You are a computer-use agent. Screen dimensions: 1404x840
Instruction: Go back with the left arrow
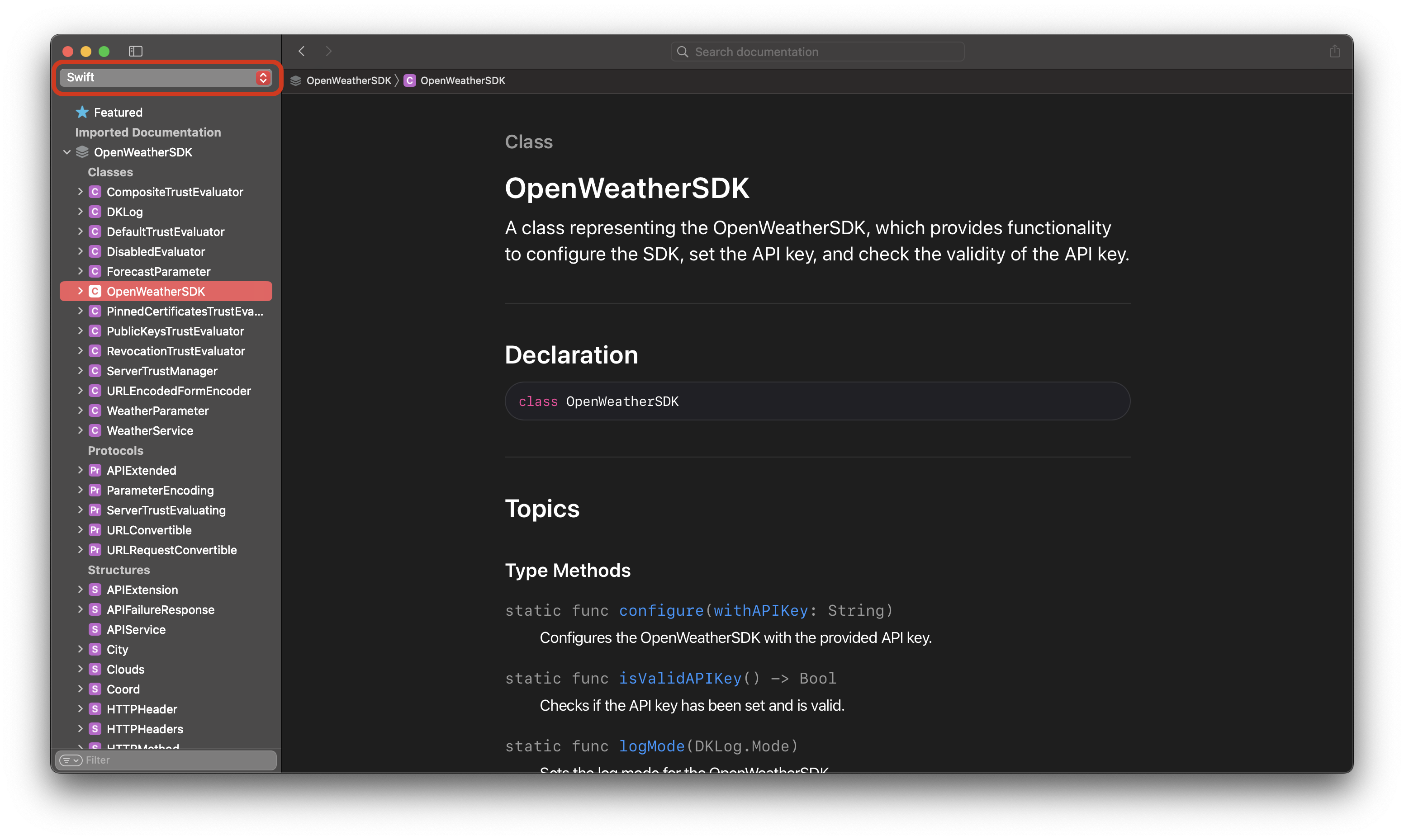pos(302,52)
